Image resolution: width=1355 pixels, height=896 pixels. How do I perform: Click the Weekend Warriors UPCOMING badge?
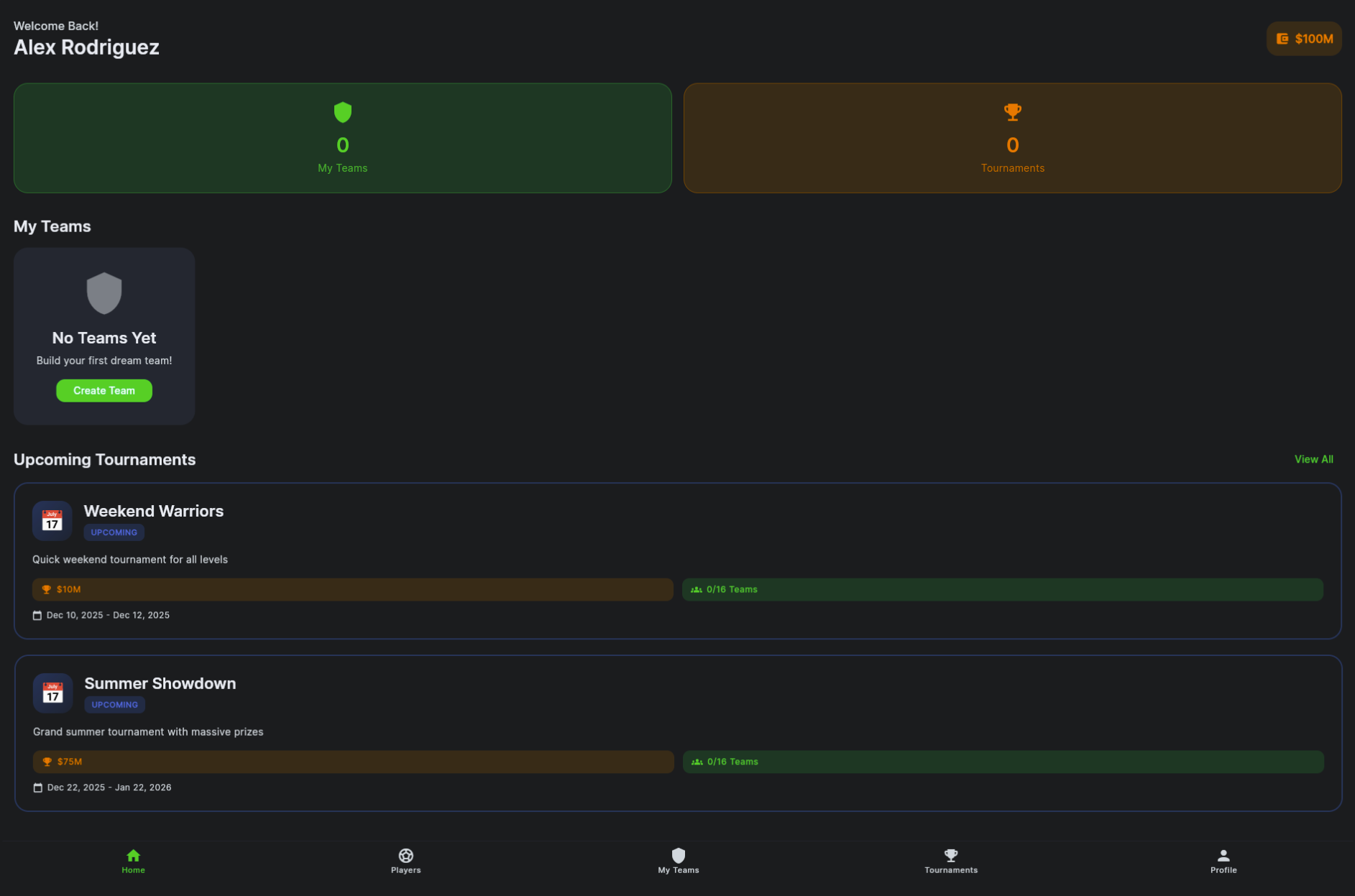(x=114, y=532)
